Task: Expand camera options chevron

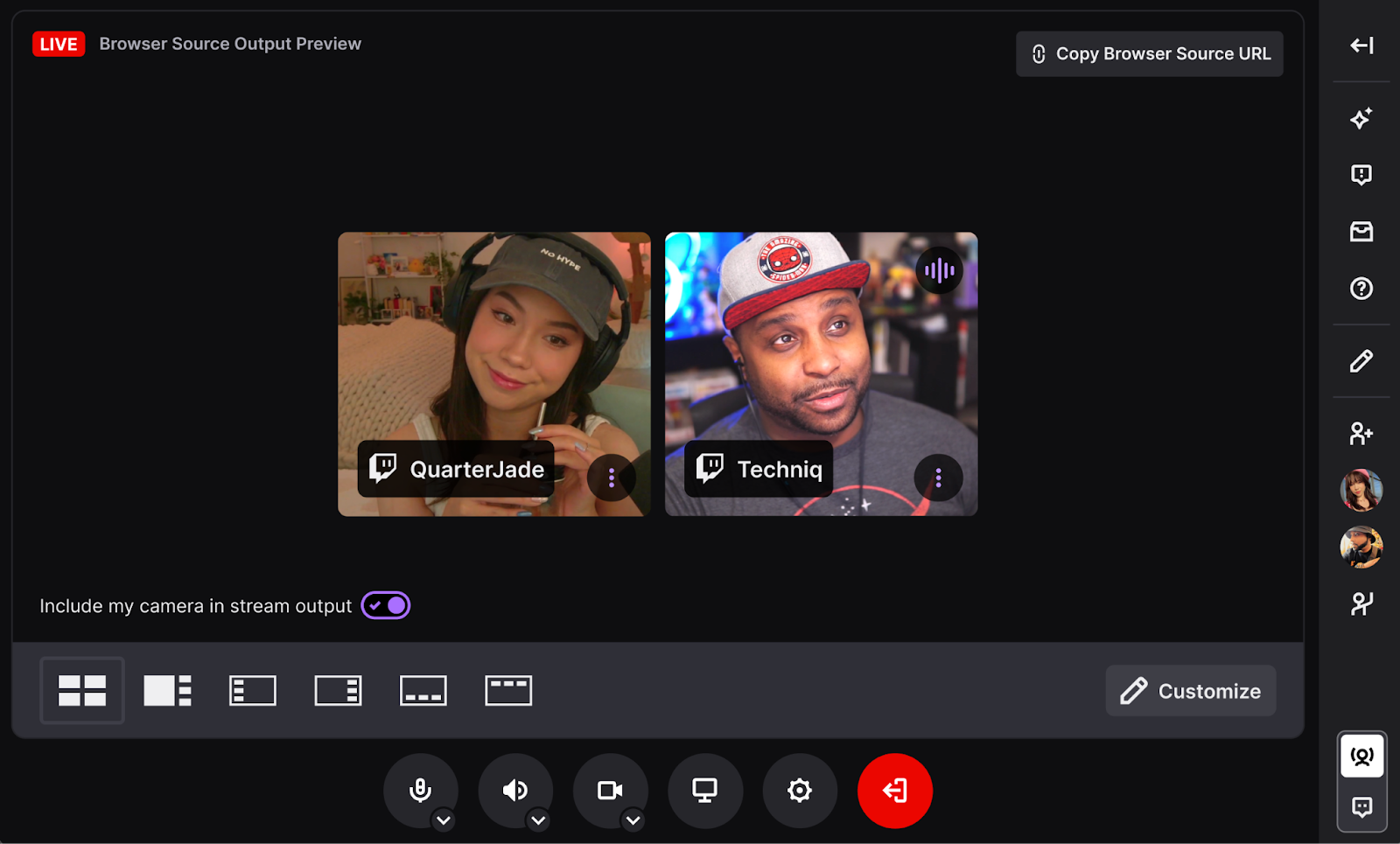Action: click(x=633, y=820)
